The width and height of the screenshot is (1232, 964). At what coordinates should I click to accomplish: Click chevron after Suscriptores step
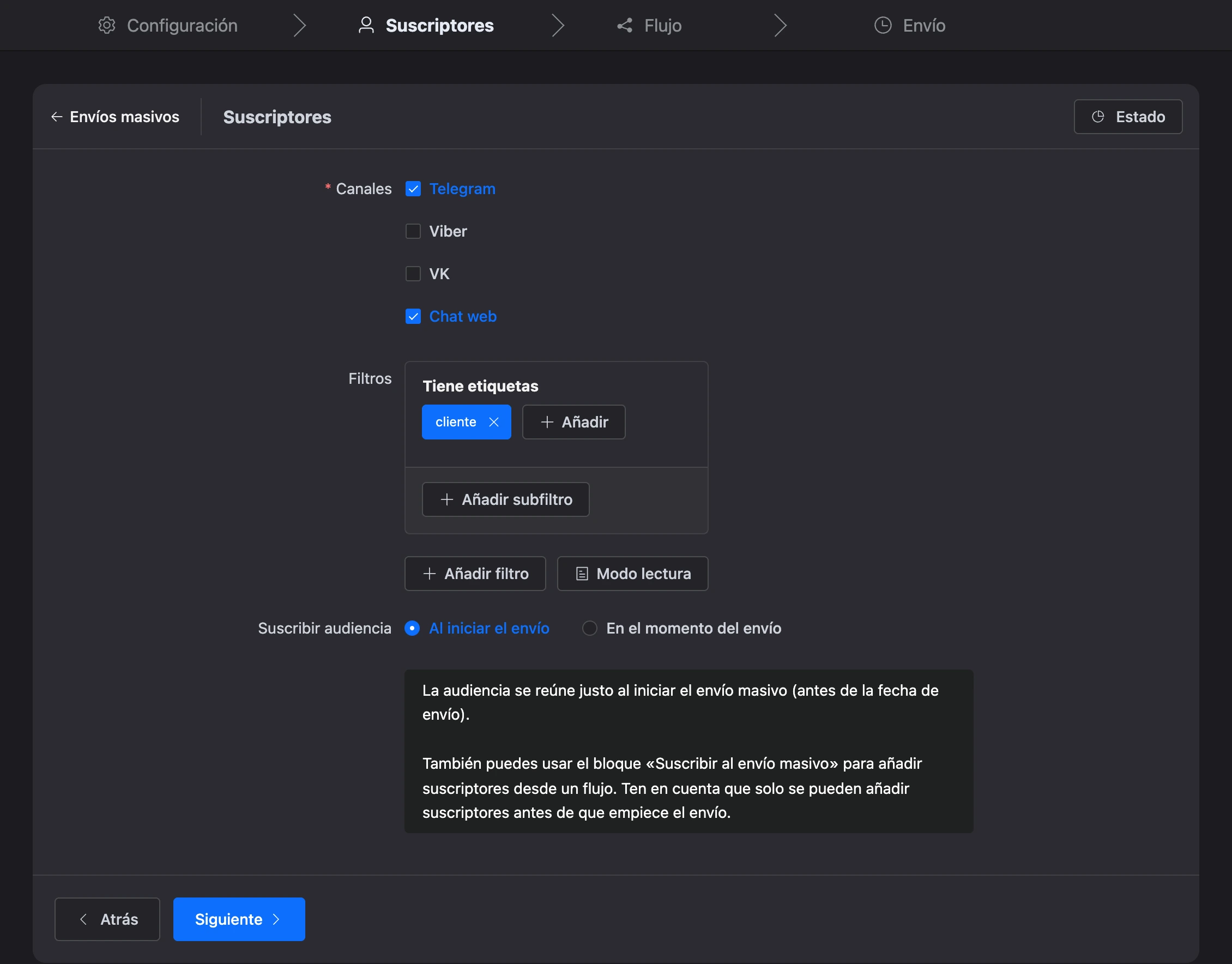(x=558, y=26)
